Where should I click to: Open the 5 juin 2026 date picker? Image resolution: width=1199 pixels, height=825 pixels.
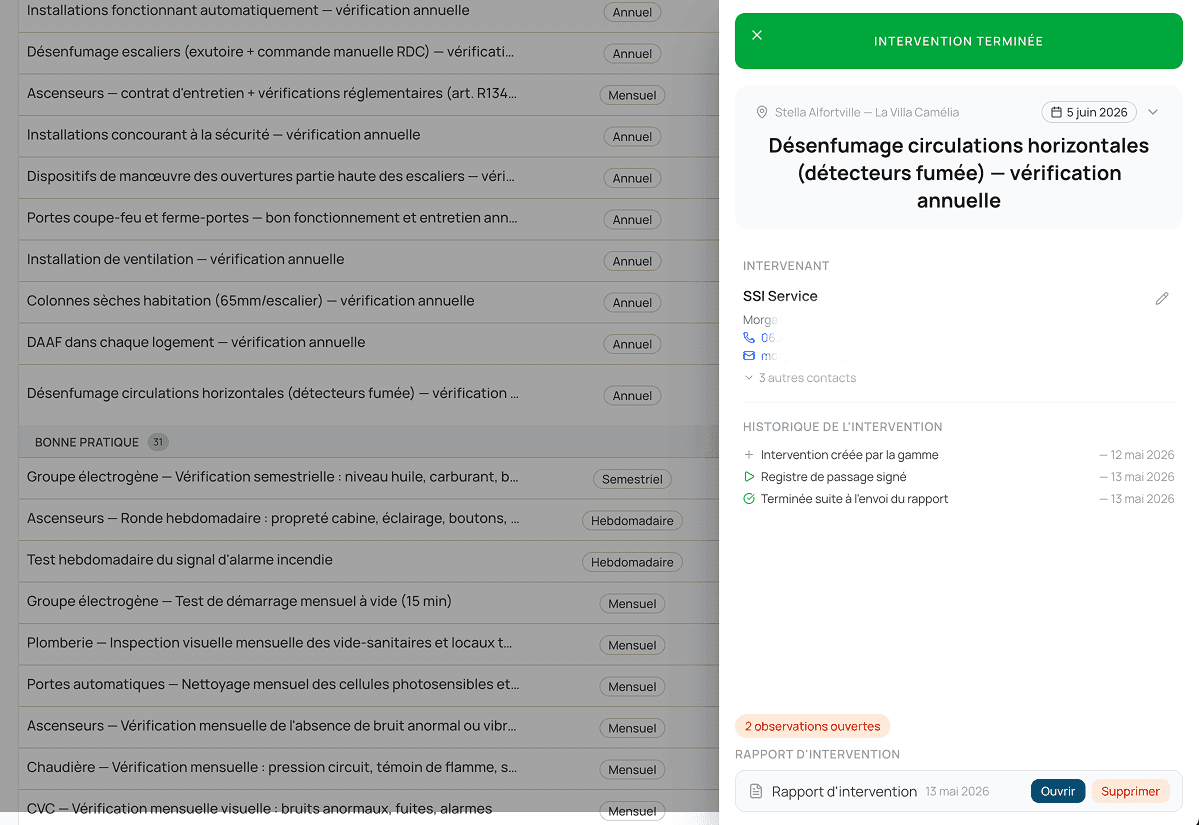1088,112
